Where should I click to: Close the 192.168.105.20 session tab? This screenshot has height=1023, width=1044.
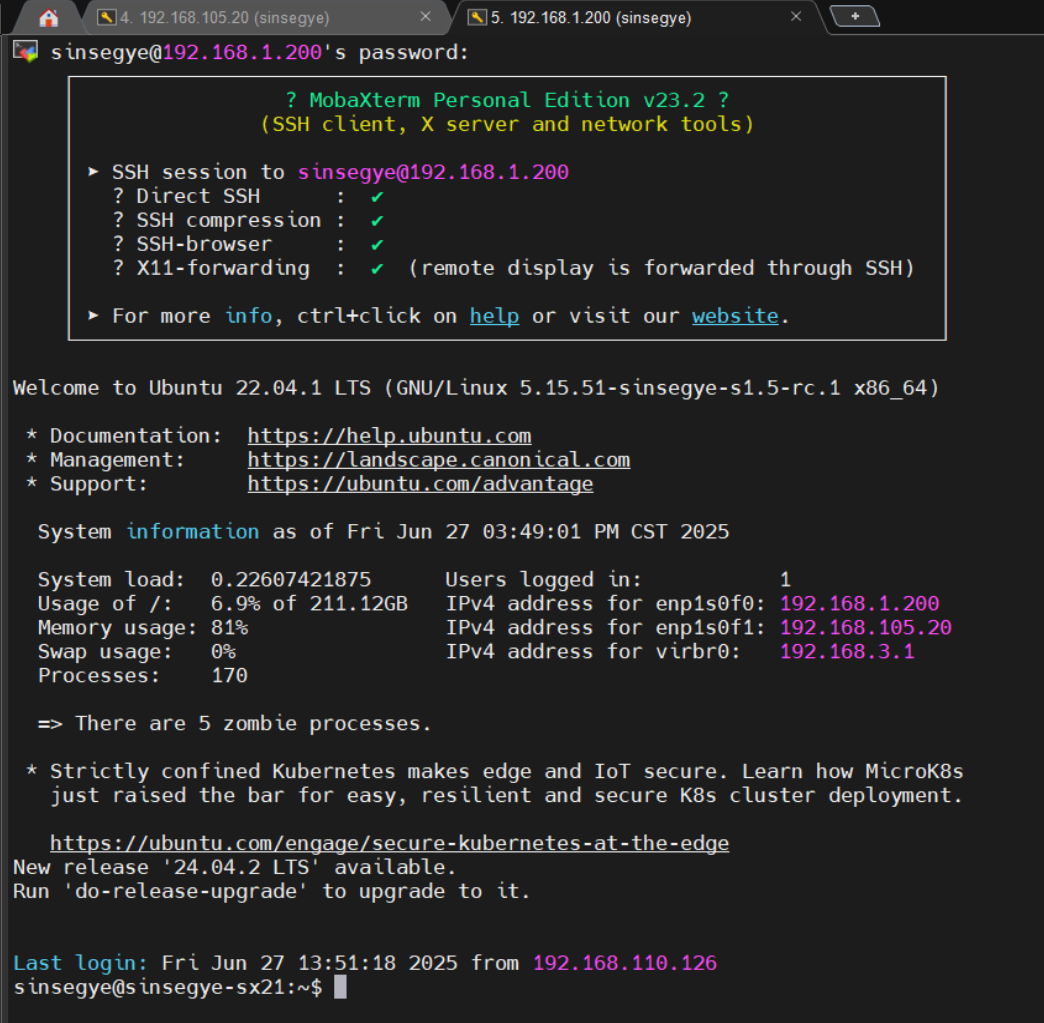point(425,17)
